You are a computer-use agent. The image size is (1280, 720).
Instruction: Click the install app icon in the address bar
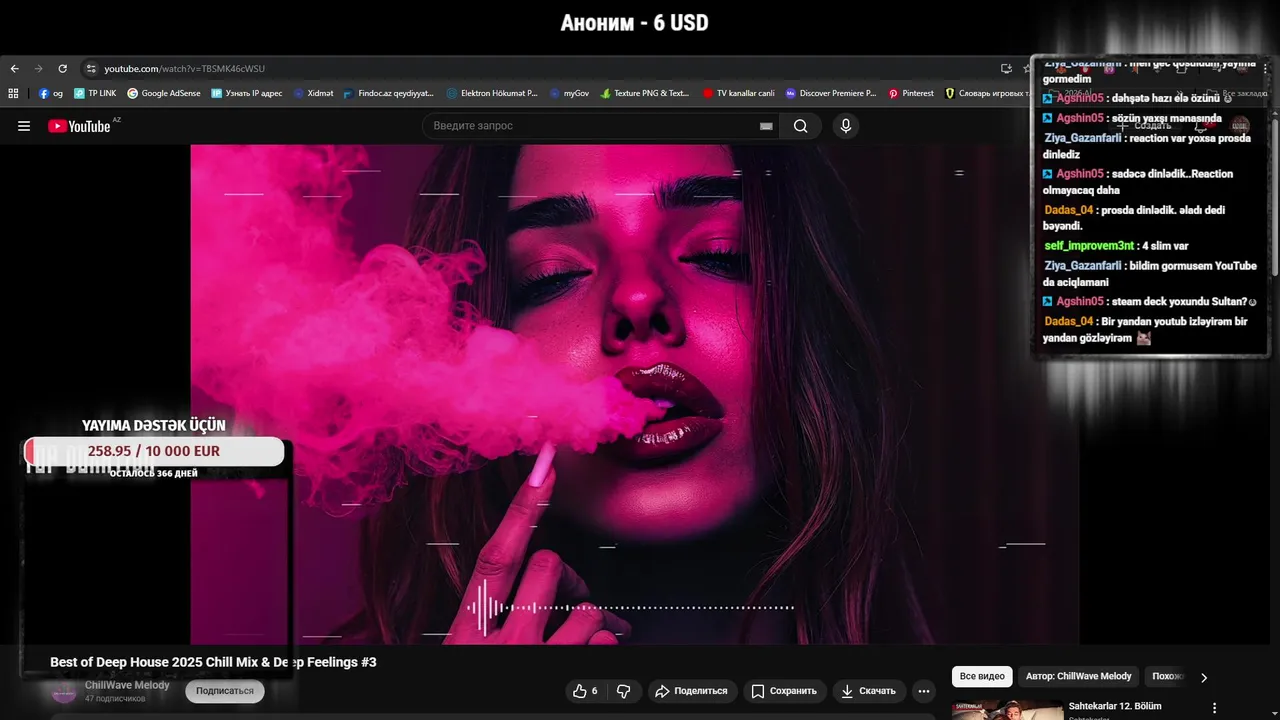1006,69
